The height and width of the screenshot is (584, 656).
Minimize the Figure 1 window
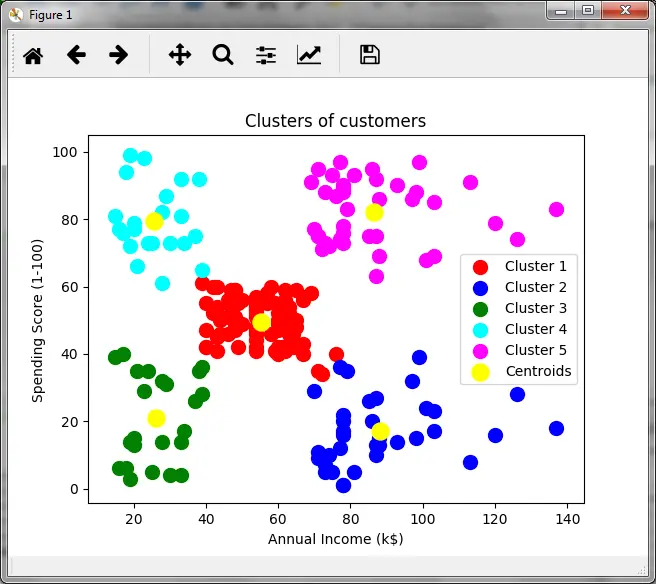pyautogui.click(x=561, y=11)
